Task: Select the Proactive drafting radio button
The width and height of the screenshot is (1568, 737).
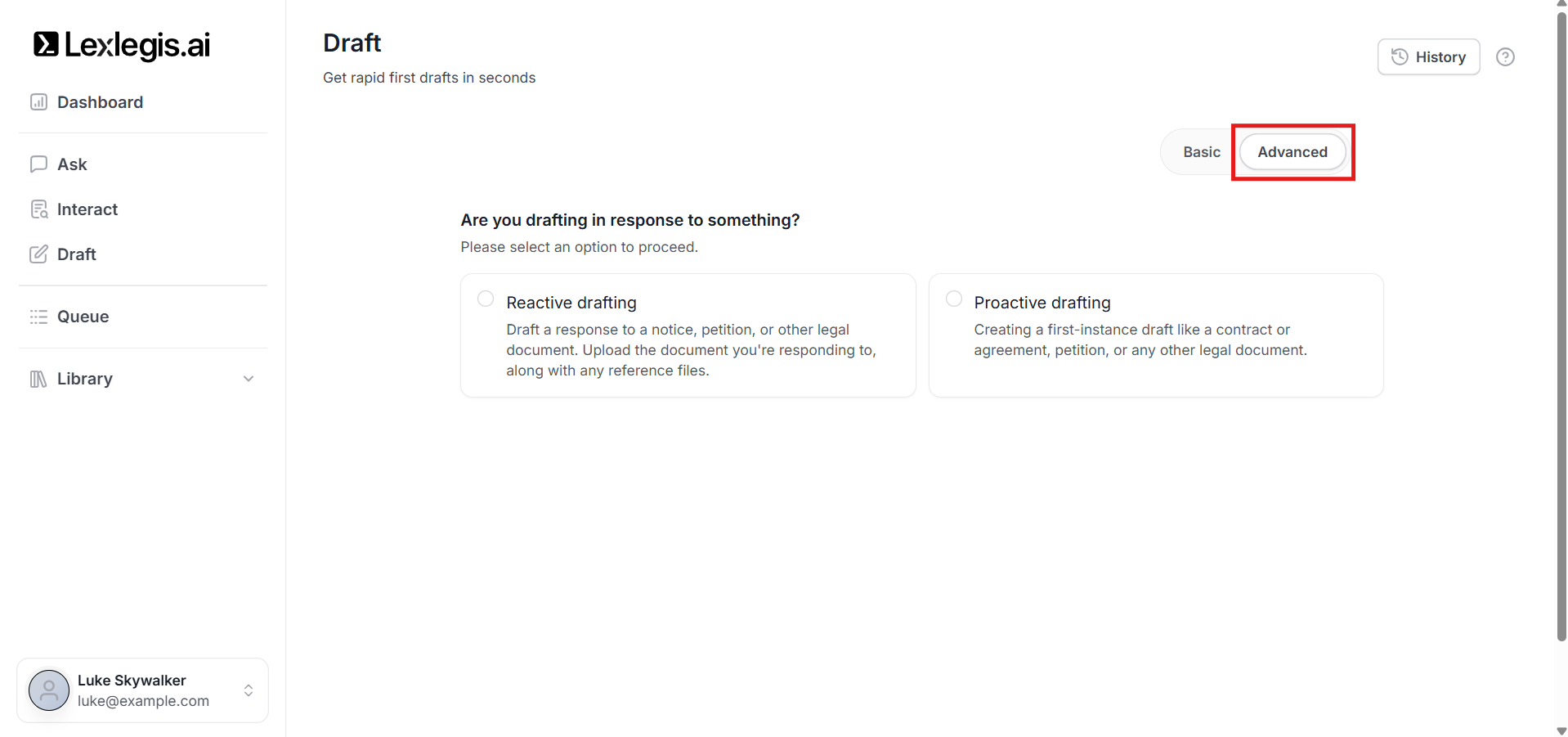Action: tap(953, 299)
